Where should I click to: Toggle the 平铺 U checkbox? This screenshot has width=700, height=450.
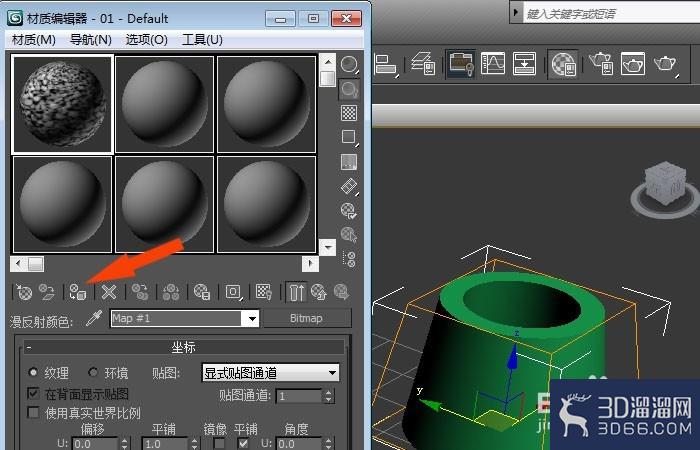[x=243, y=444]
